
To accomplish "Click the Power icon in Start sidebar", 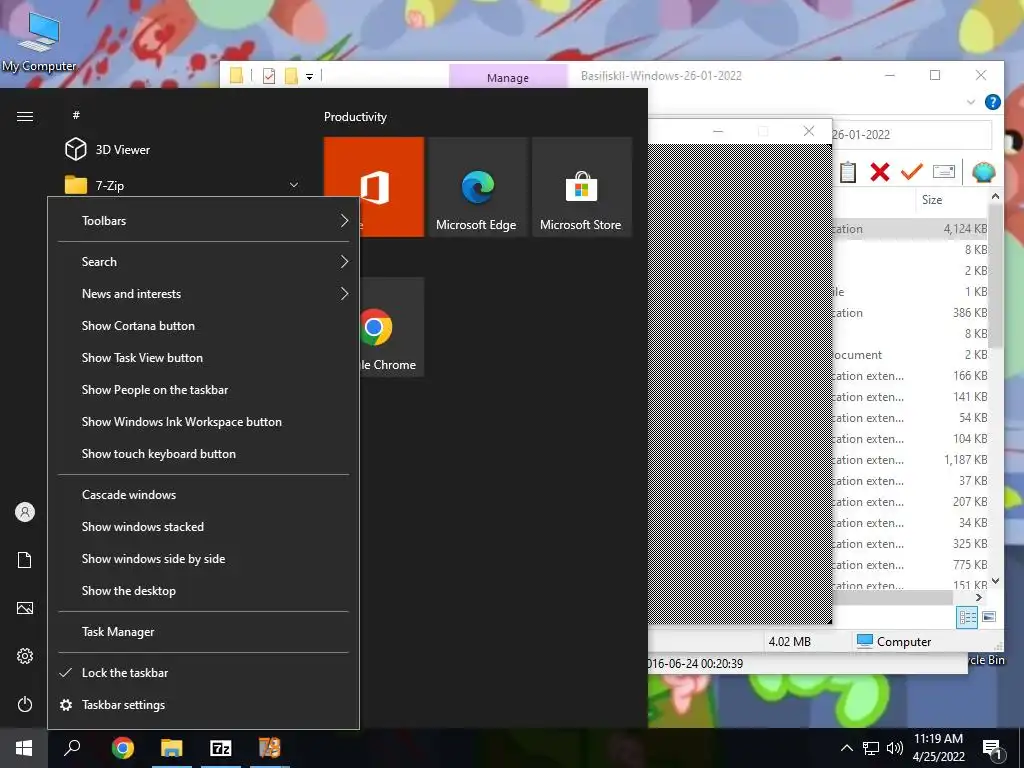I will [x=25, y=704].
